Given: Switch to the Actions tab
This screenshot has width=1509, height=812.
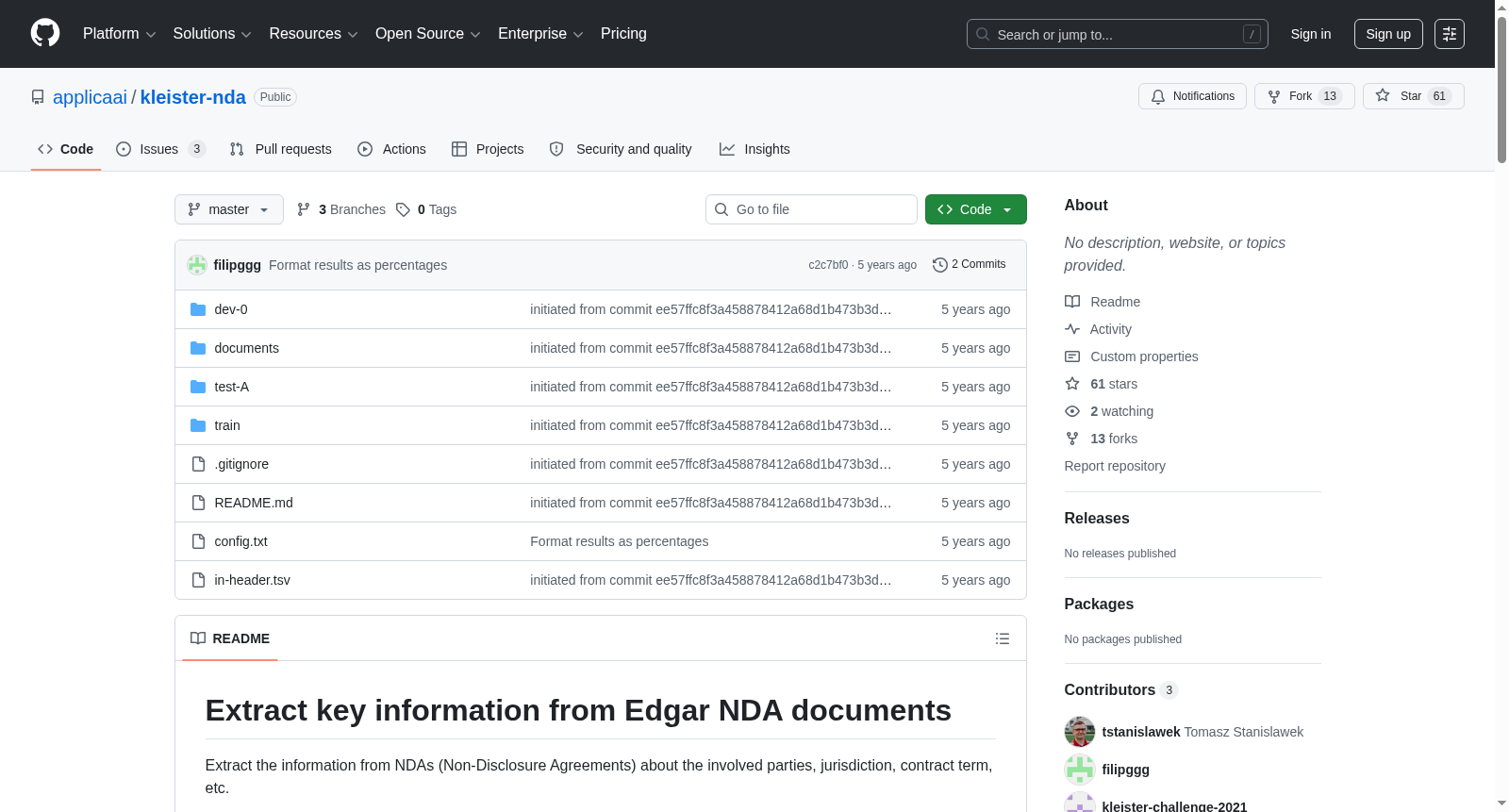Looking at the screenshot, I should [x=392, y=149].
